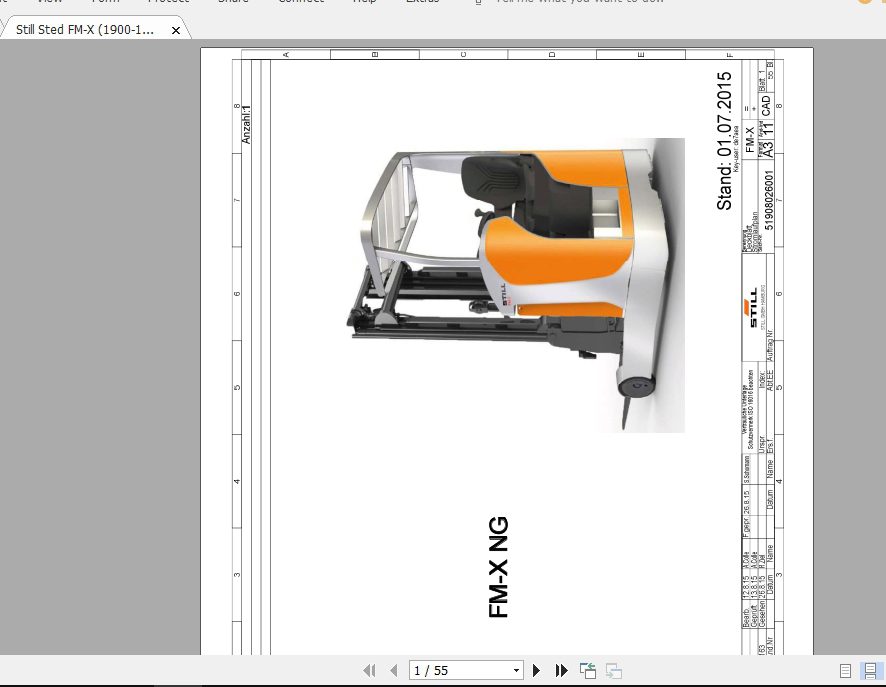Go to the first page
This screenshot has width=886, height=687.
(x=369, y=670)
